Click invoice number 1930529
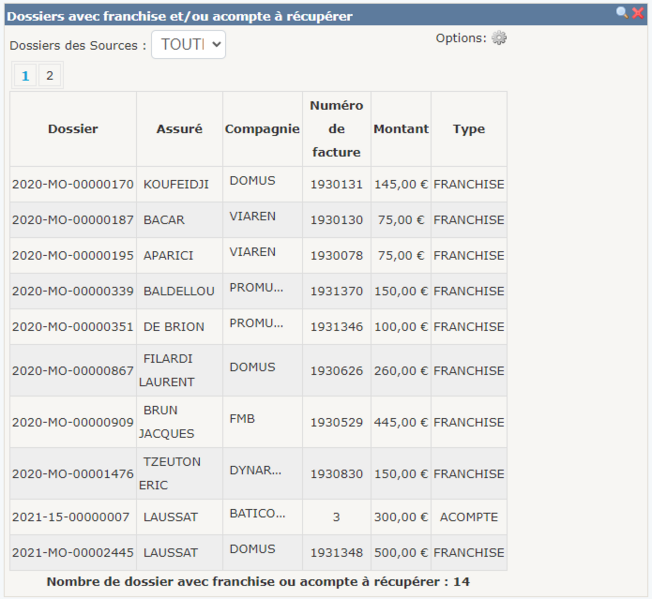652x599 pixels. 336,422
